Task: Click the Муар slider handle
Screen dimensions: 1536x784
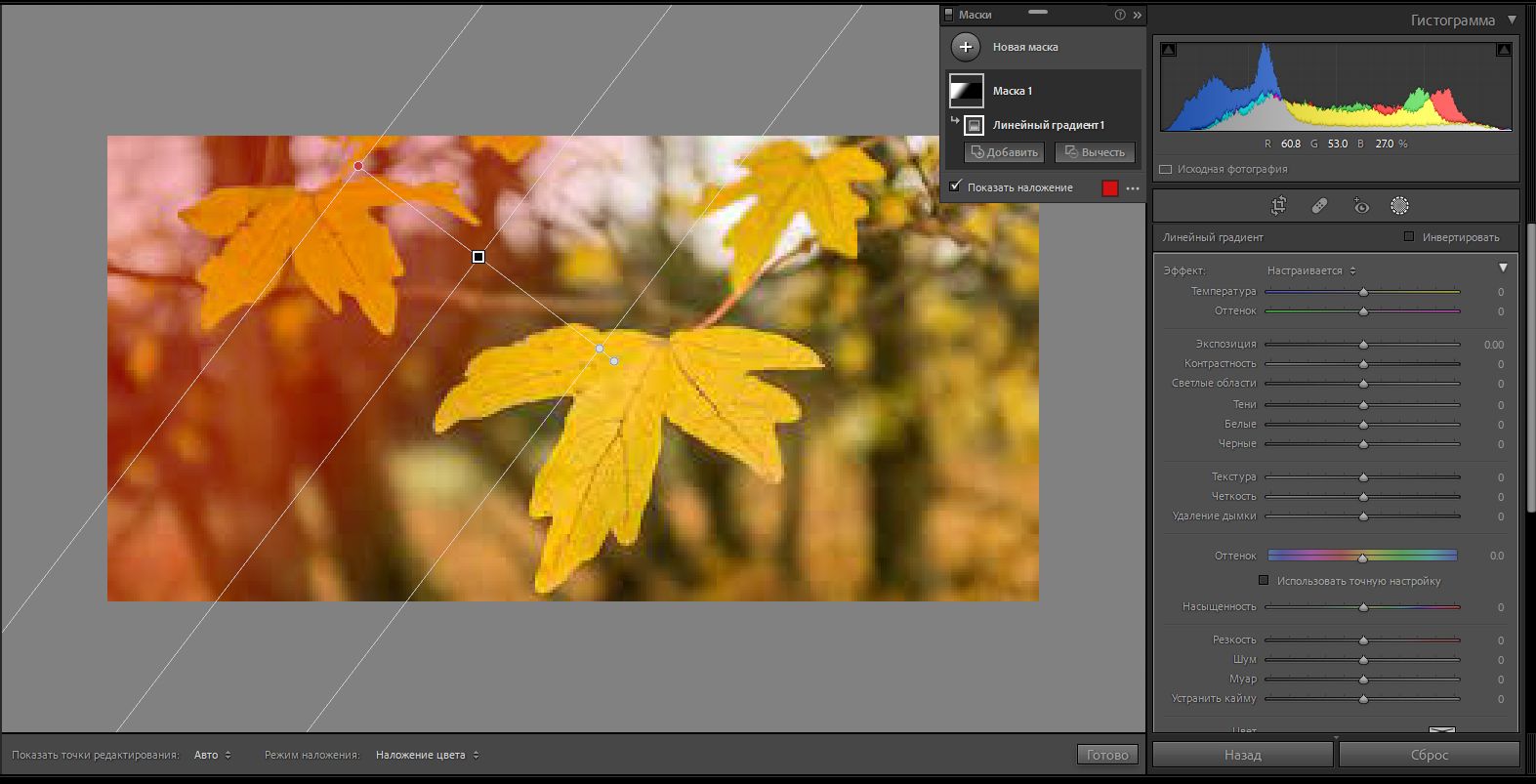Action: point(1363,680)
